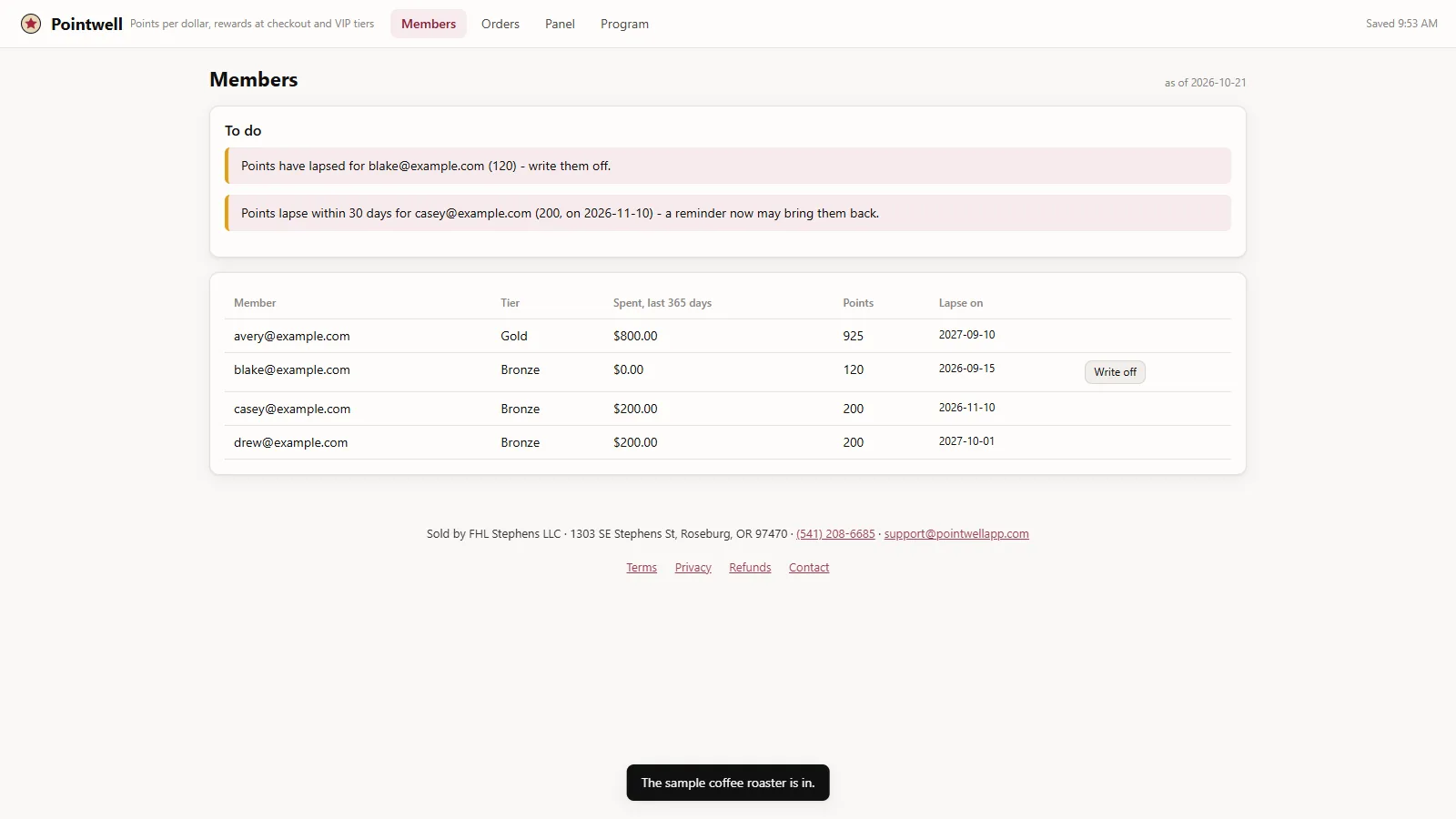This screenshot has height=819, width=1456.
Task: Click the To do heading
Action: click(243, 131)
